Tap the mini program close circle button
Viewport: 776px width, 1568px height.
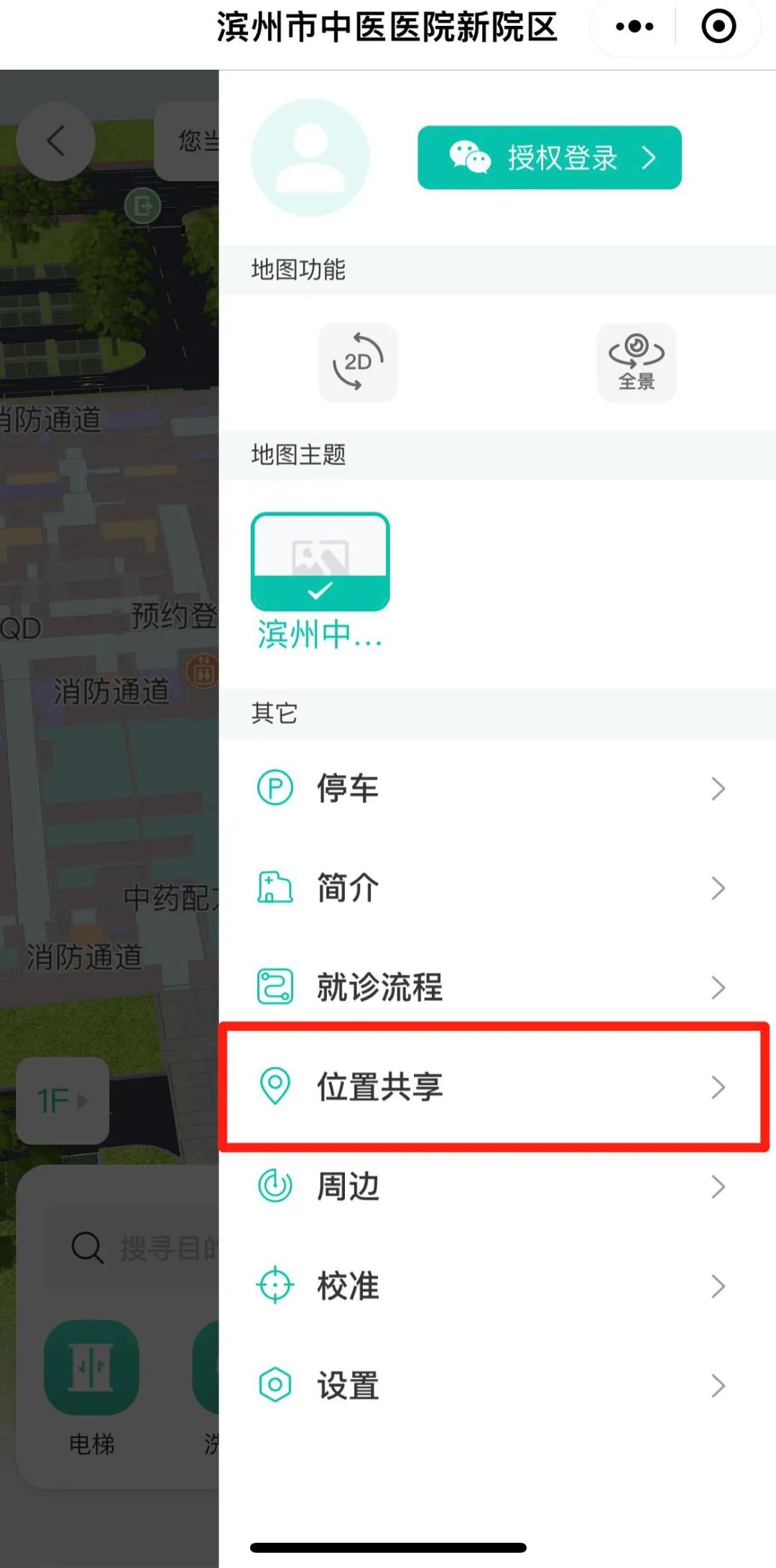click(x=719, y=27)
